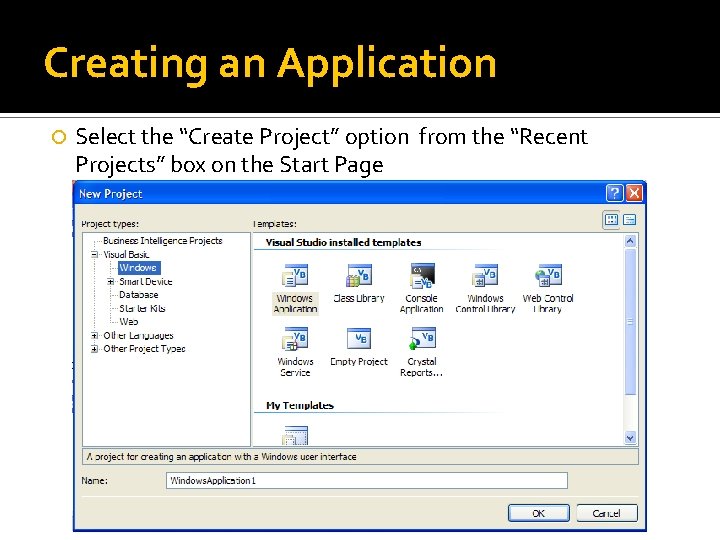Select the Windows Control Library template icon
The width and height of the screenshot is (720, 540).
[x=485, y=276]
